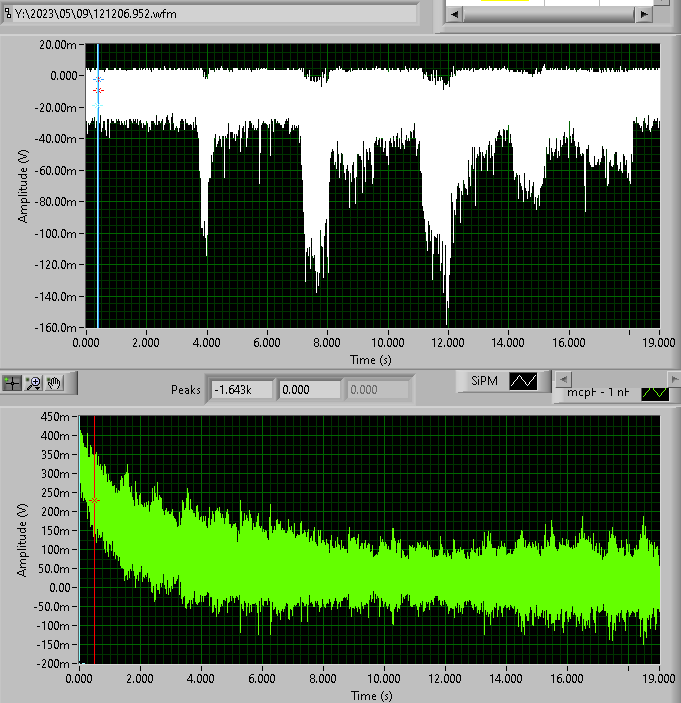Screen dimensions: 681x703
Task: Click left arrow of legend scrollbar
Action: (563, 379)
